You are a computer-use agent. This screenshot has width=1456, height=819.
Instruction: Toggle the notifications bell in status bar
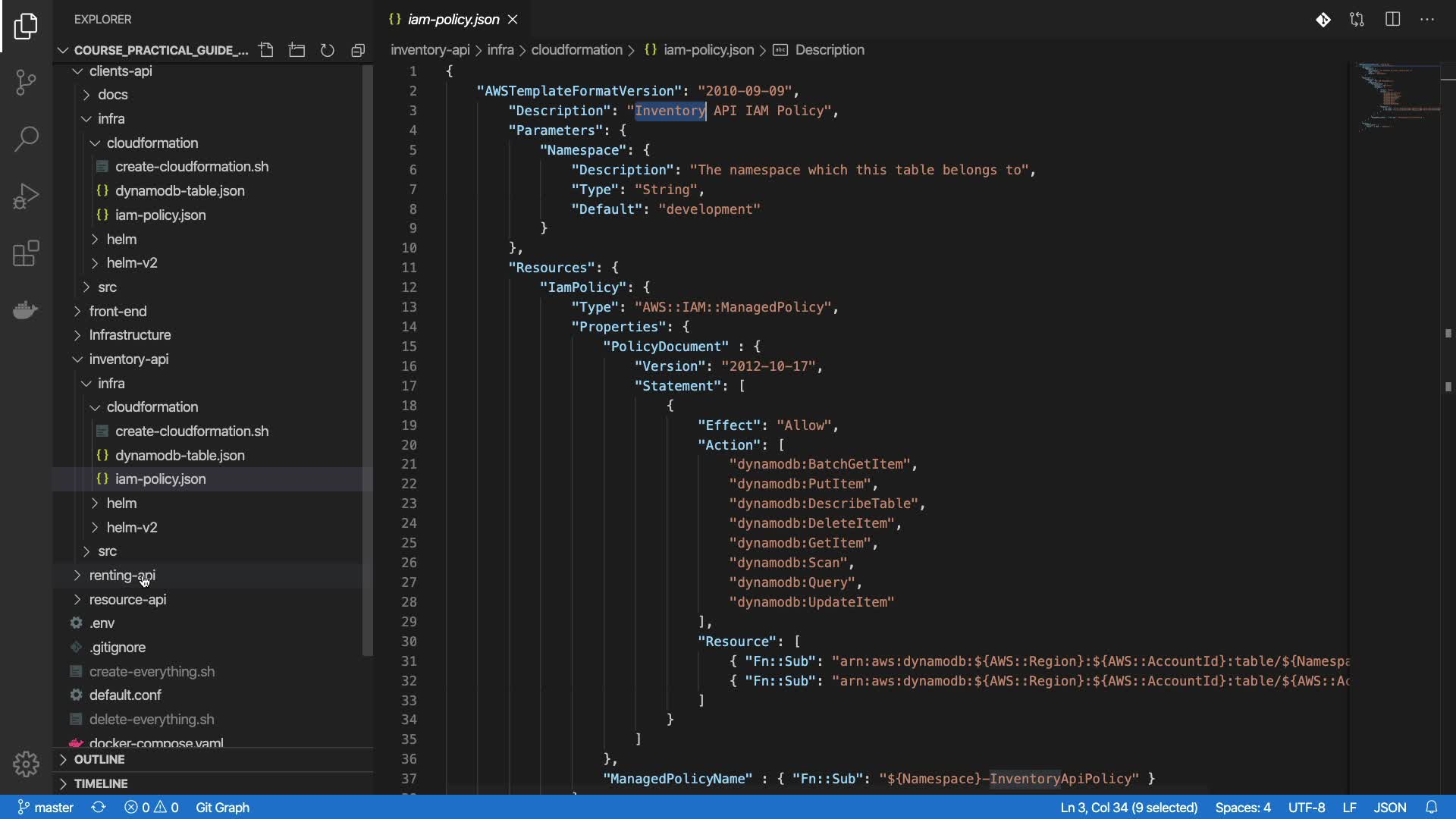[1431, 808]
